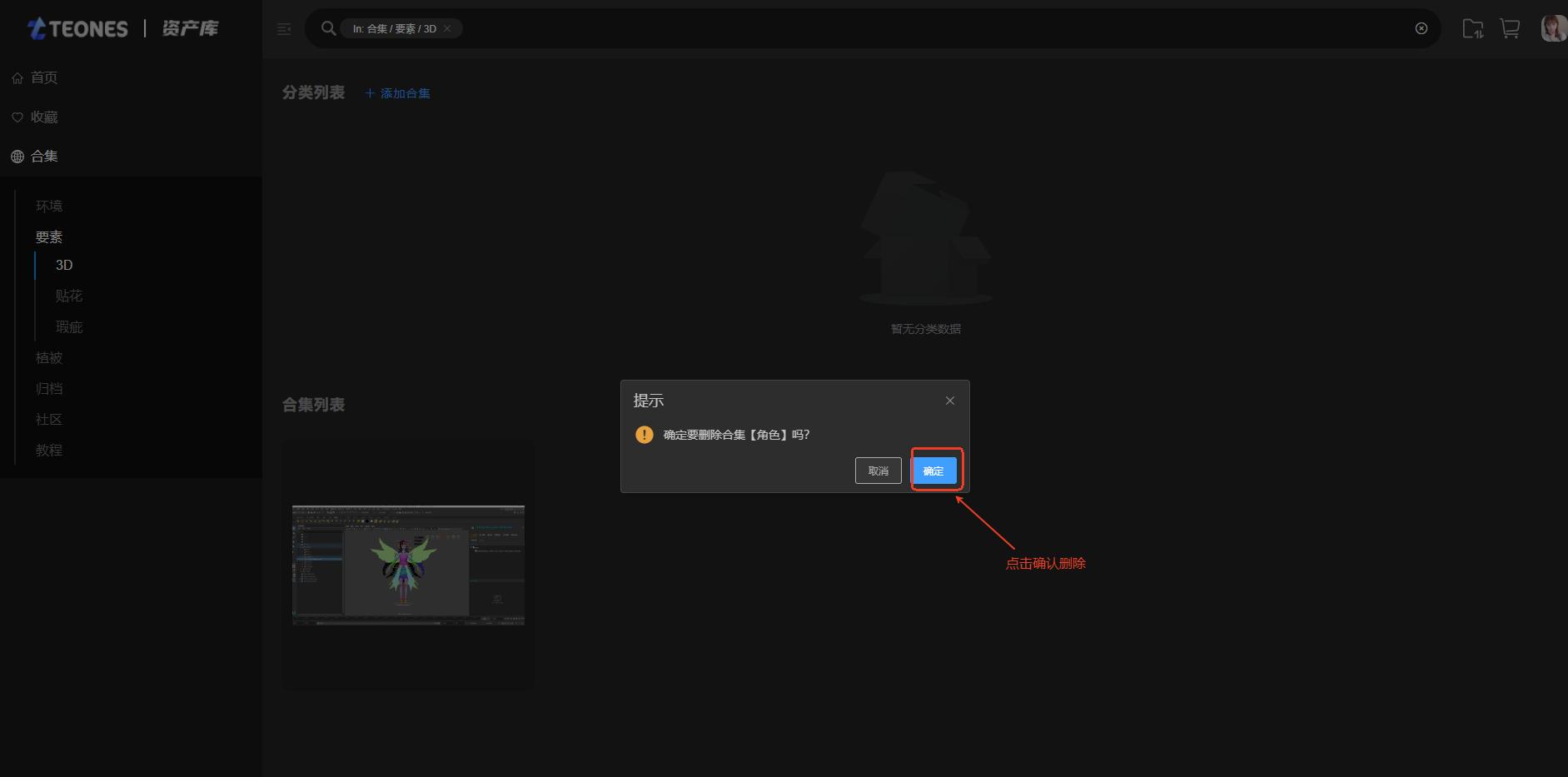The image size is (1568, 777).
Task: Click the 取消 cancel button
Action: pyautogui.click(x=878, y=471)
